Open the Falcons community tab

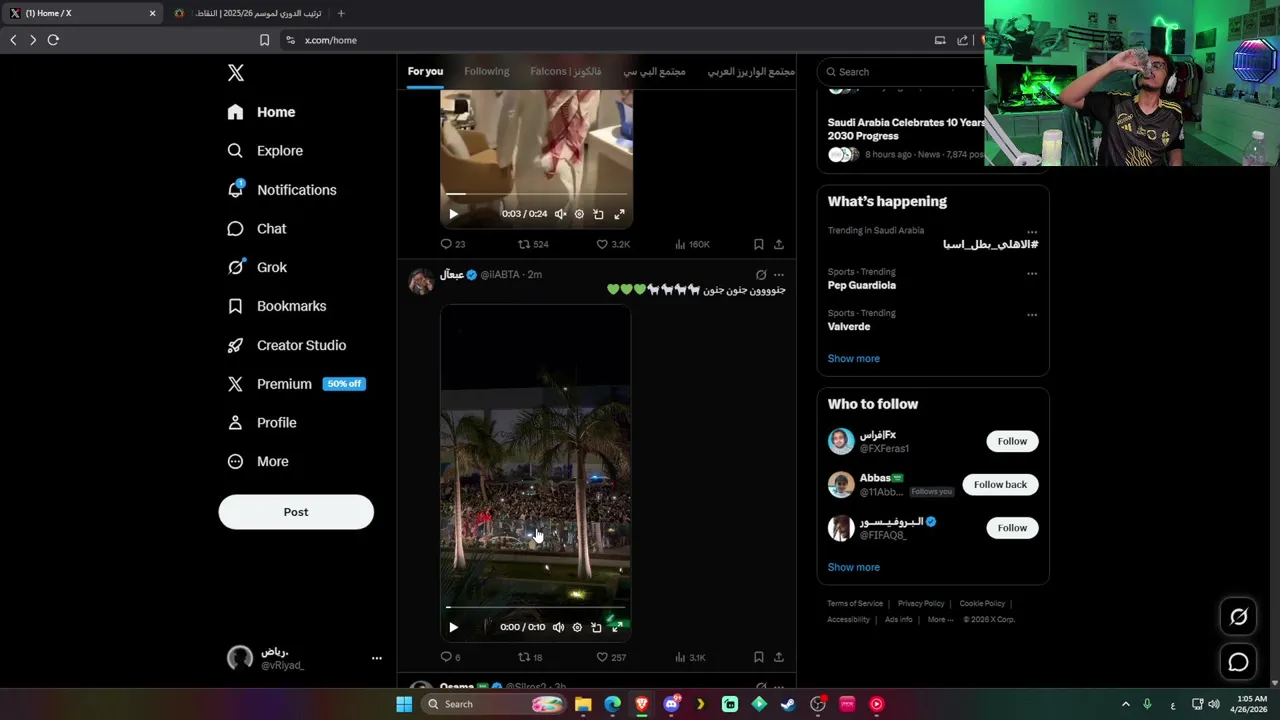(x=566, y=72)
